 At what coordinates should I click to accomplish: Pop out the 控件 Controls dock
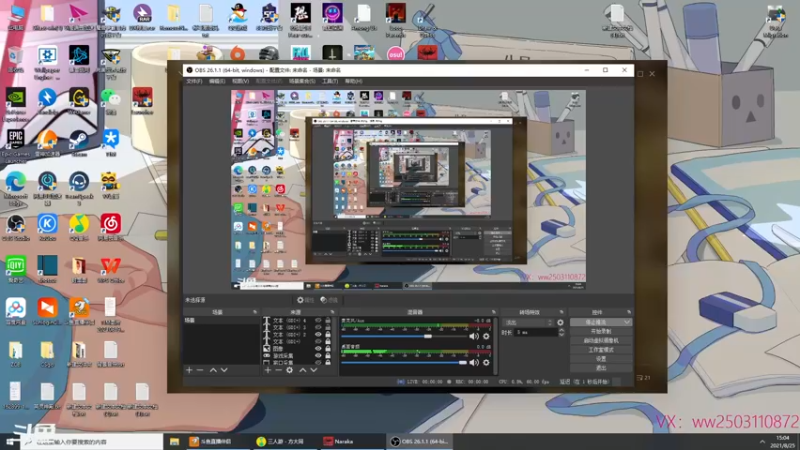629,312
